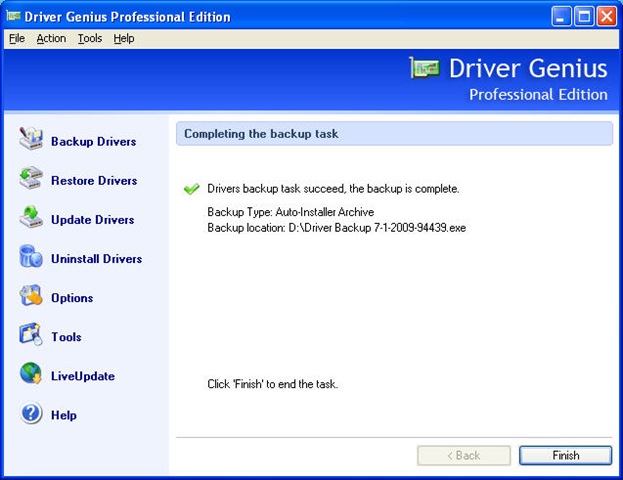Image resolution: width=623 pixels, height=480 pixels.
Task: Click the Update Drivers sidebar icon
Action: coord(31,217)
